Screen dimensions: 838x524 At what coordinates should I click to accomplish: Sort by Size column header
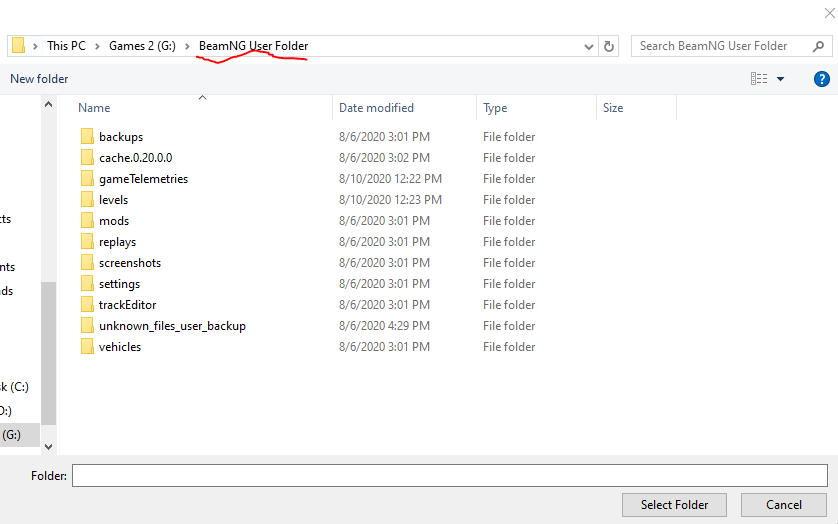pos(612,107)
